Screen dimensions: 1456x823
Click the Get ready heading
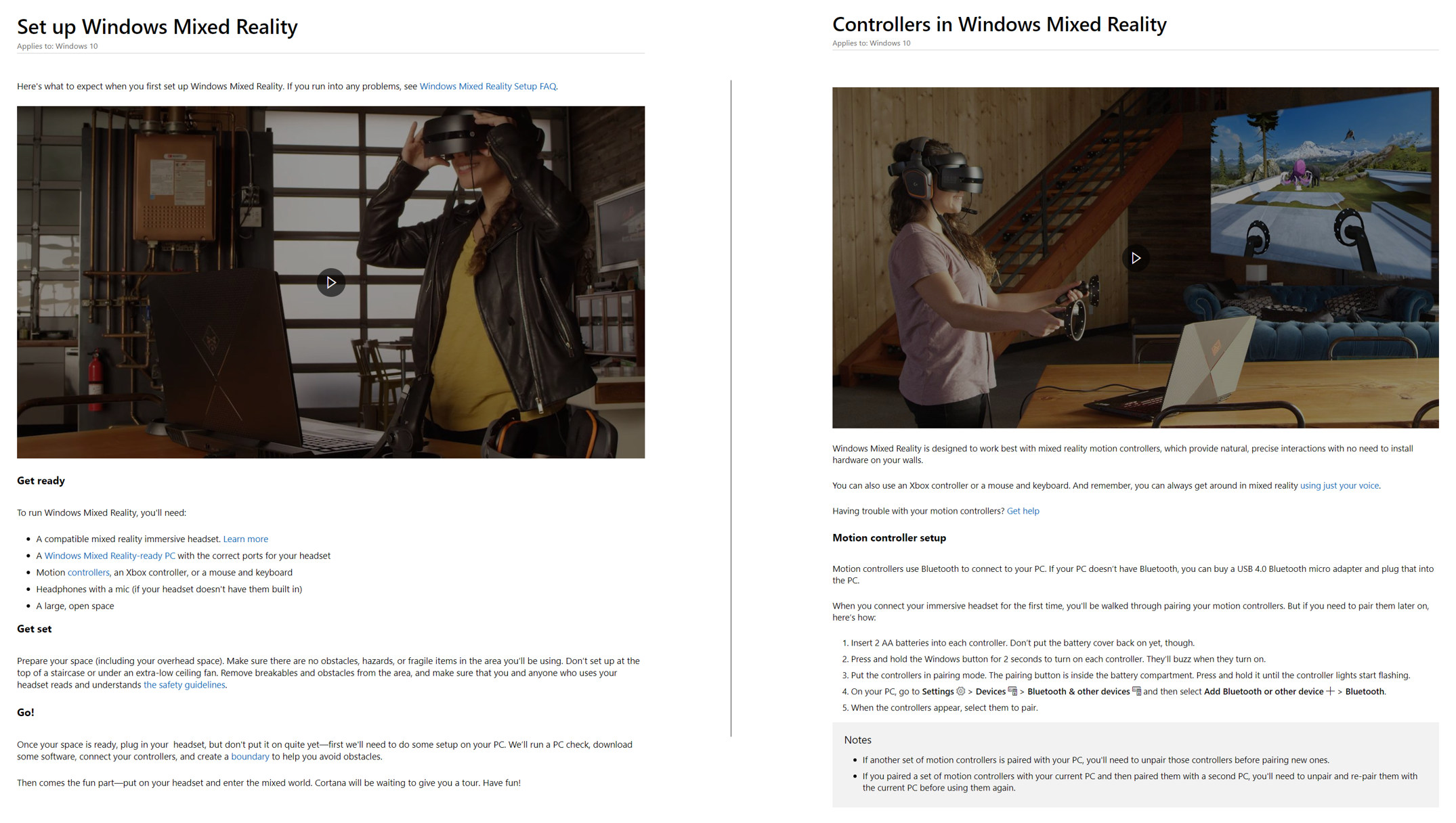click(x=41, y=481)
